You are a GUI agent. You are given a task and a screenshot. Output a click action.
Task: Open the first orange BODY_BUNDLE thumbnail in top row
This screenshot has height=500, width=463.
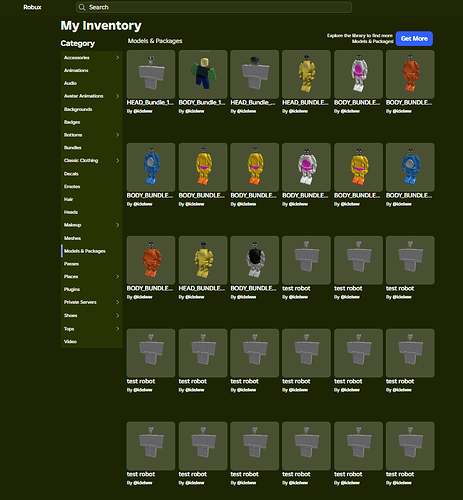coord(410,74)
